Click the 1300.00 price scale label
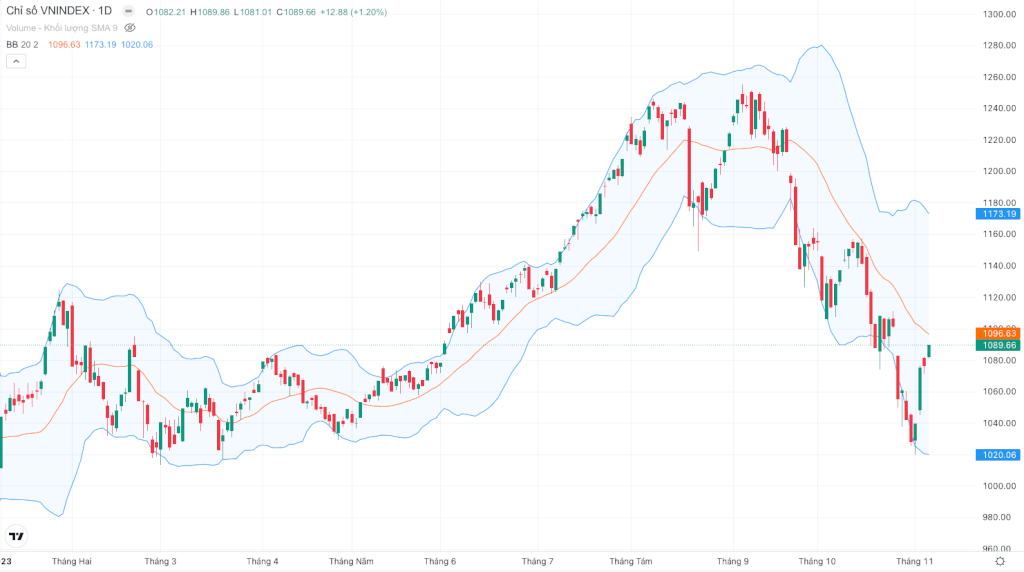Viewport: 1024px width, 572px height. pos(1000,14)
